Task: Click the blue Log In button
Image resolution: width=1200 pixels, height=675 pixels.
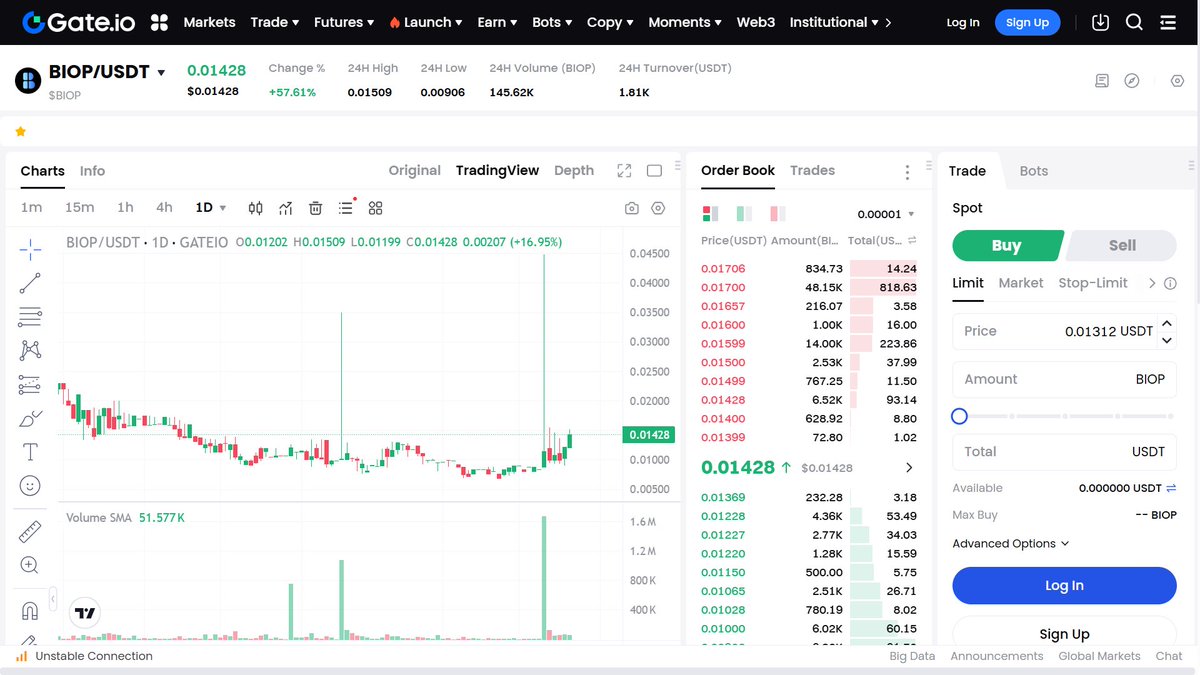Action: point(1064,586)
